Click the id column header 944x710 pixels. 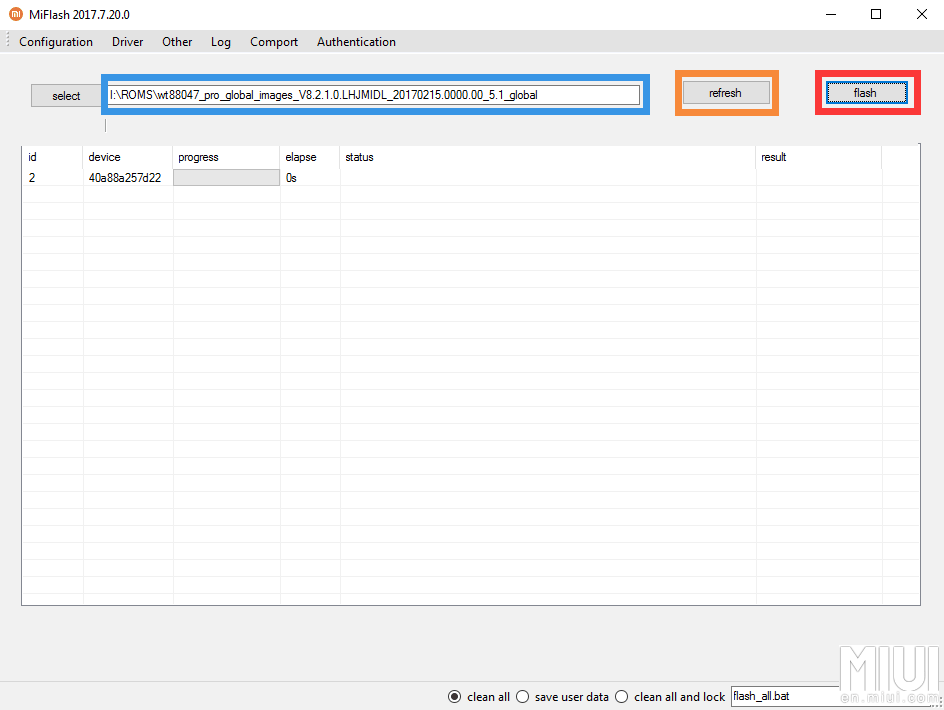52,157
